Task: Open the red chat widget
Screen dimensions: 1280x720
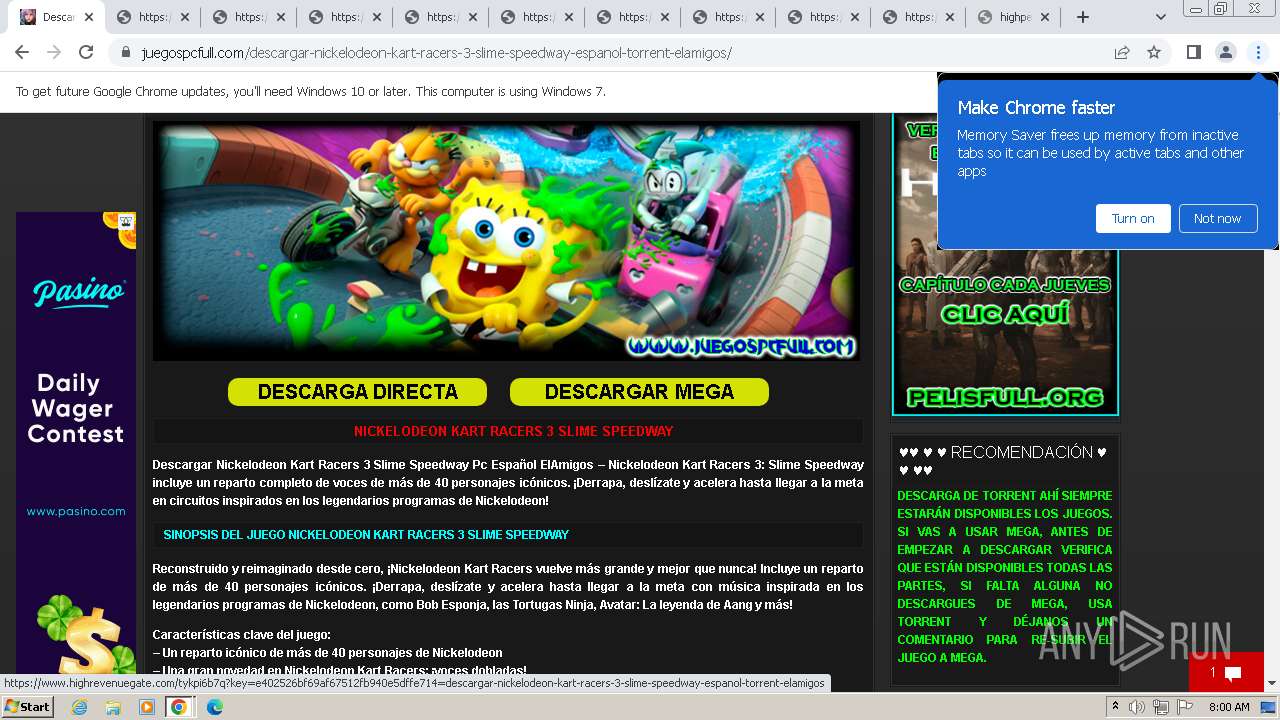Action: pos(1226,672)
